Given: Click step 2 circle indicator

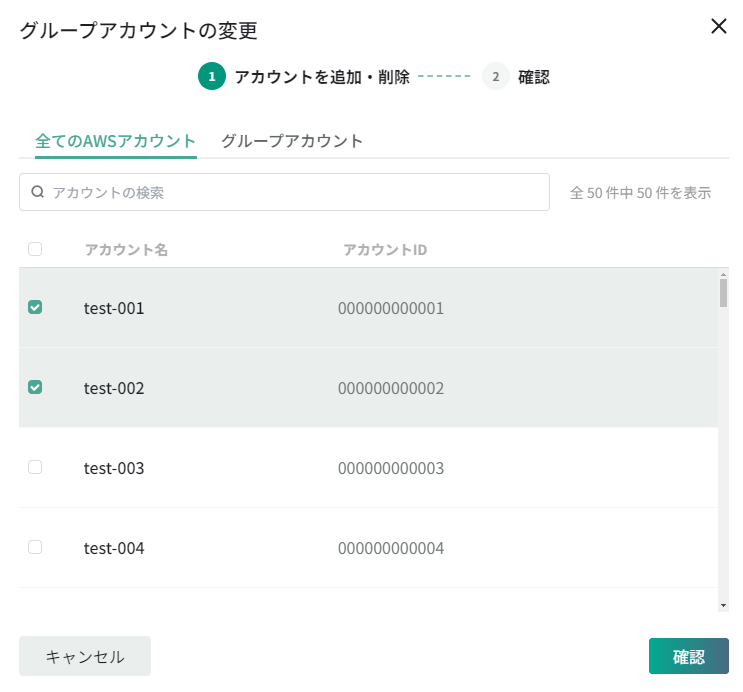Looking at the screenshot, I should [495, 76].
